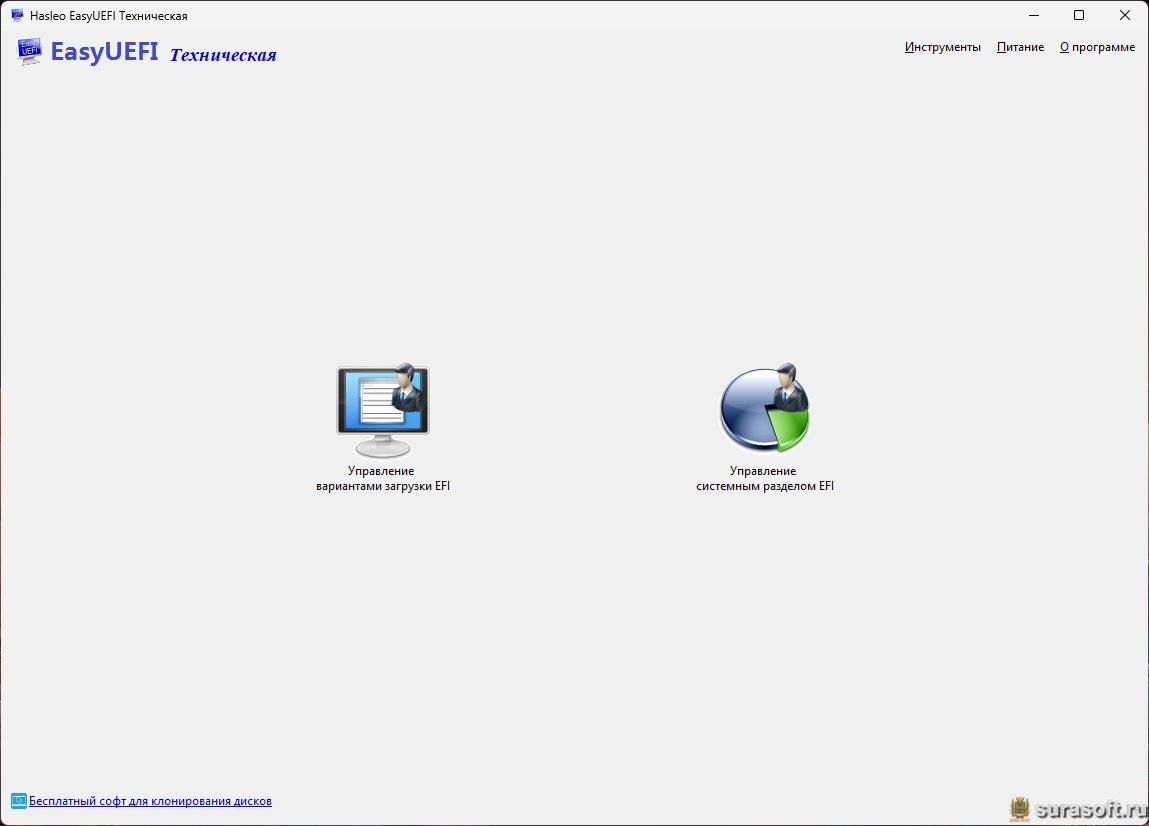1149x826 pixels.
Task: Open the О программе menu
Action: point(1097,47)
